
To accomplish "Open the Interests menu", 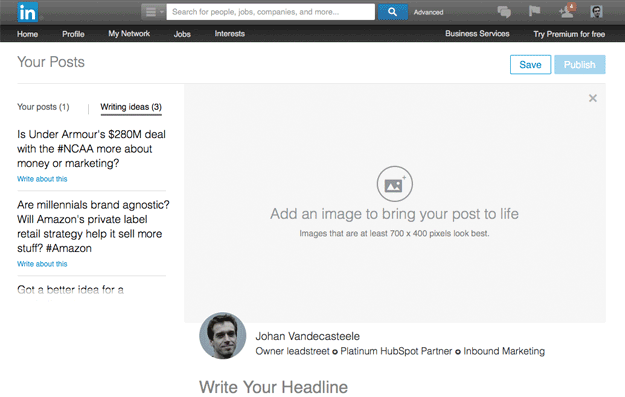I will pos(230,34).
